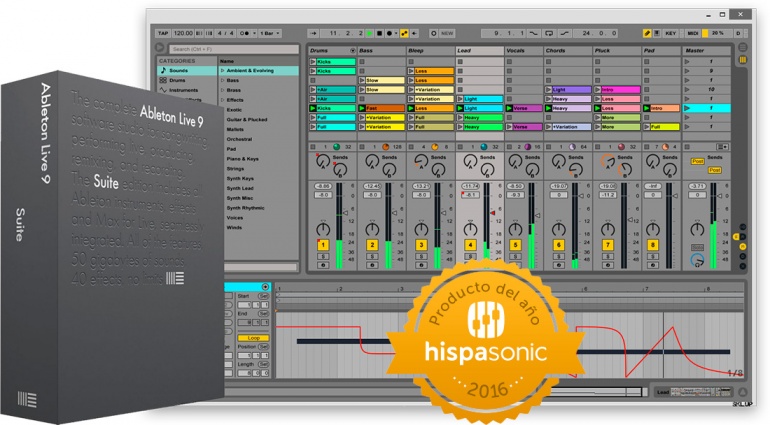Arm track 3 for recording
Image resolution: width=770 pixels, height=425 pixels.
click(421, 265)
